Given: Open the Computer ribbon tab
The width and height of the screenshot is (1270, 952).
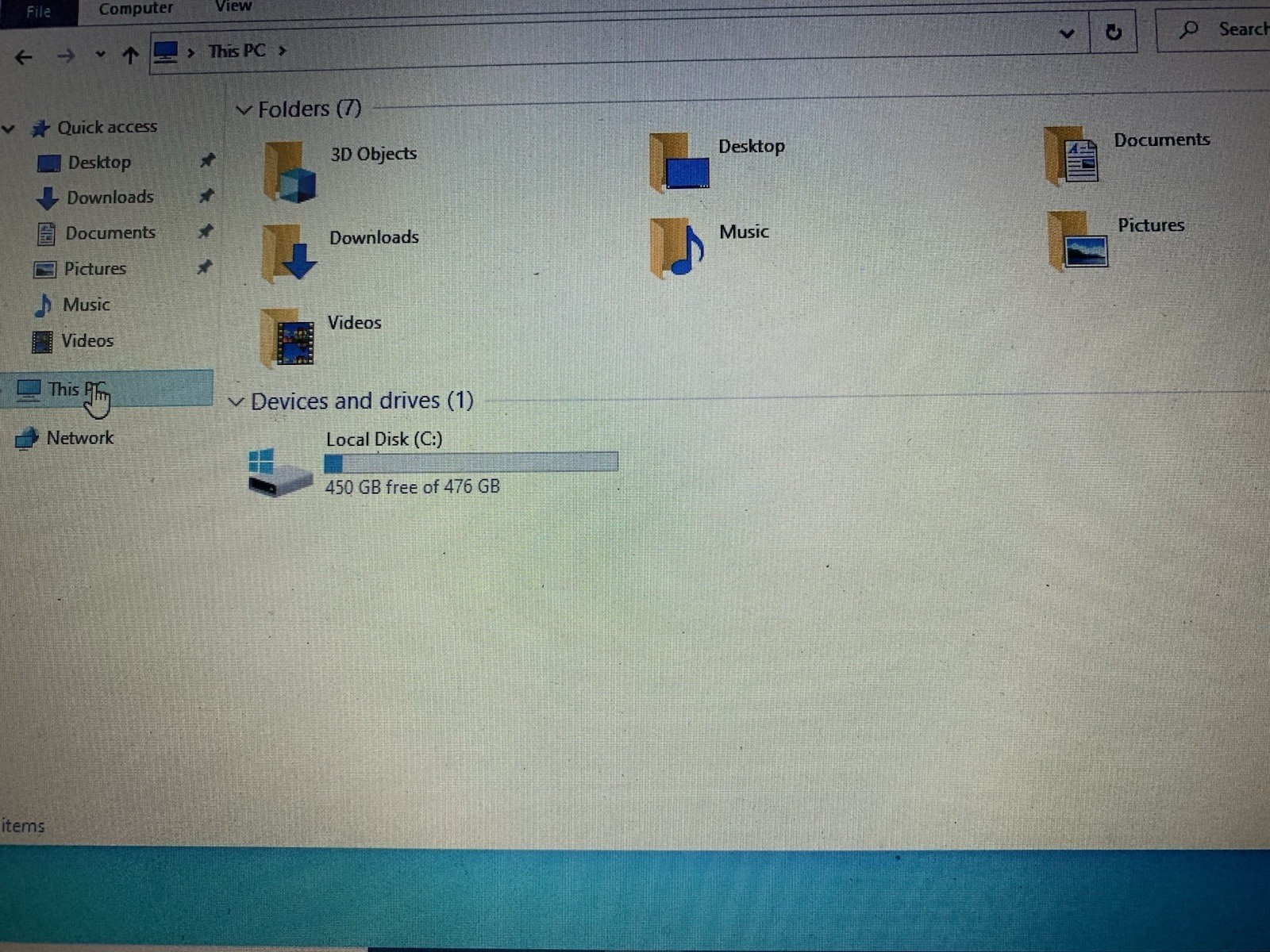Looking at the screenshot, I should pyautogui.click(x=136, y=9).
